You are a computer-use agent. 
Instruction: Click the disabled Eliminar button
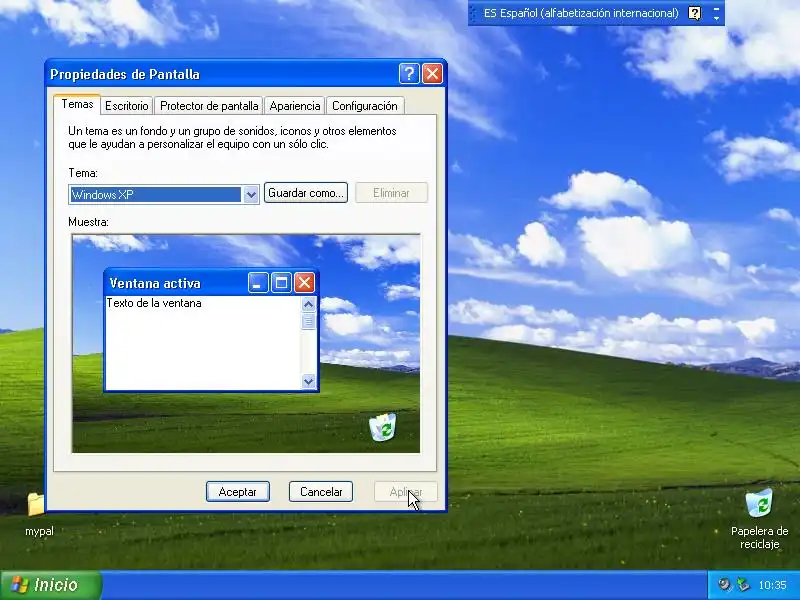[x=391, y=193]
